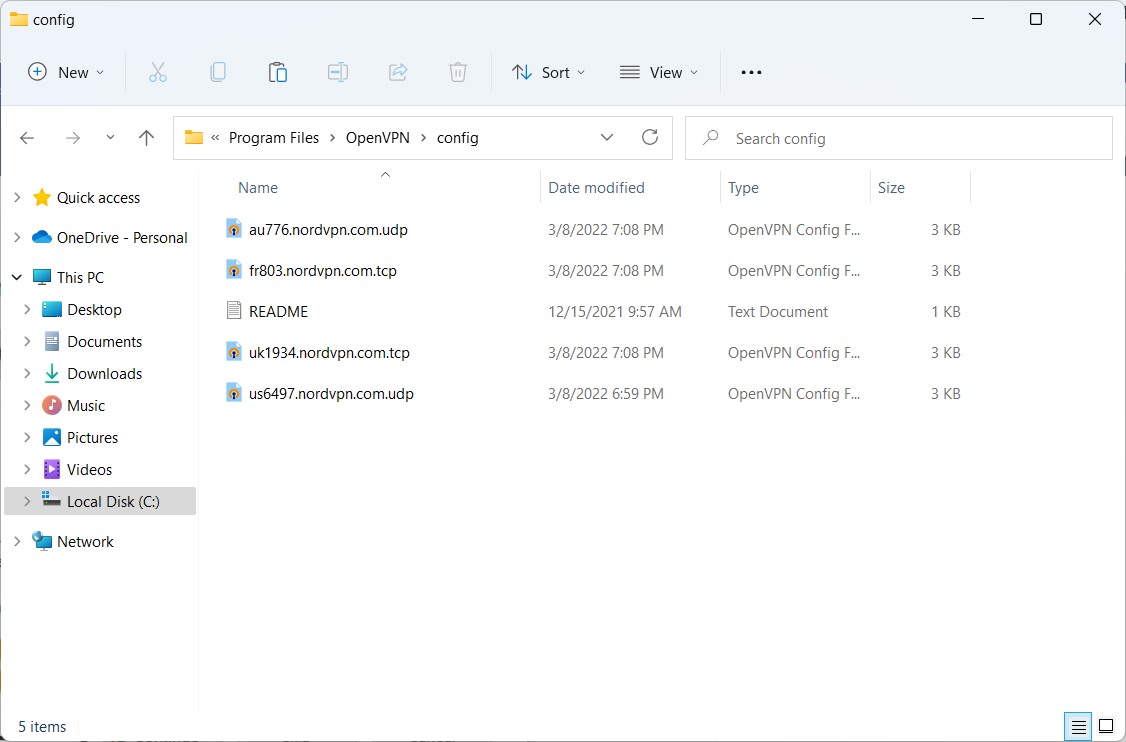Go up one folder level arrow
This screenshot has height=742, width=1126.
coord(147,138)
